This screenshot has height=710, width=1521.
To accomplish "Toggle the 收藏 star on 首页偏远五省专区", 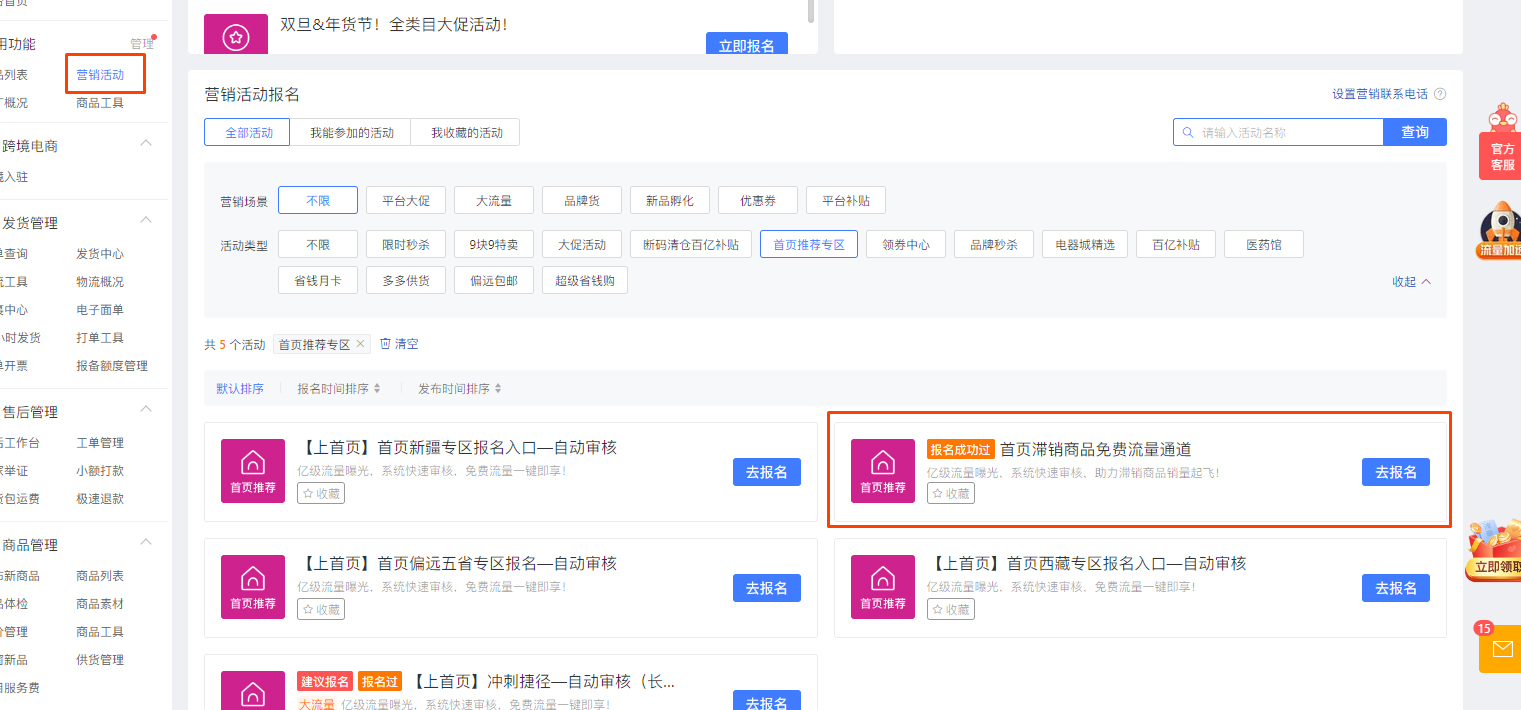I will coord(320,608).
